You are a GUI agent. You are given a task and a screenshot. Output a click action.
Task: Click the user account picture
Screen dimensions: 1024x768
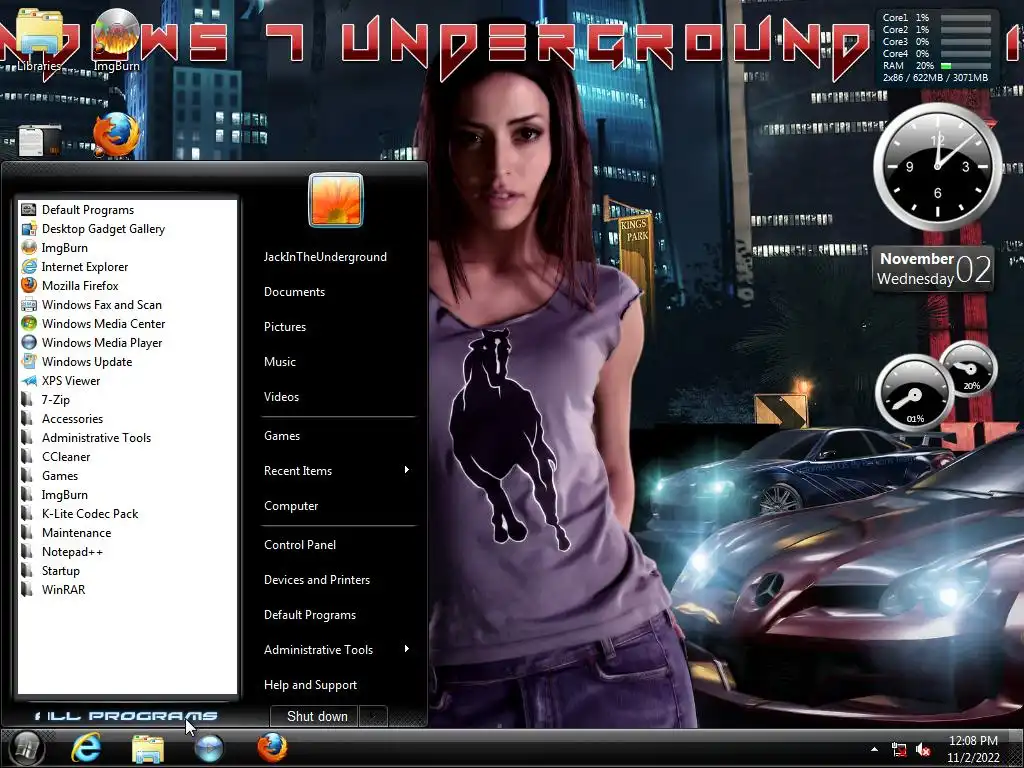[336, 200]
